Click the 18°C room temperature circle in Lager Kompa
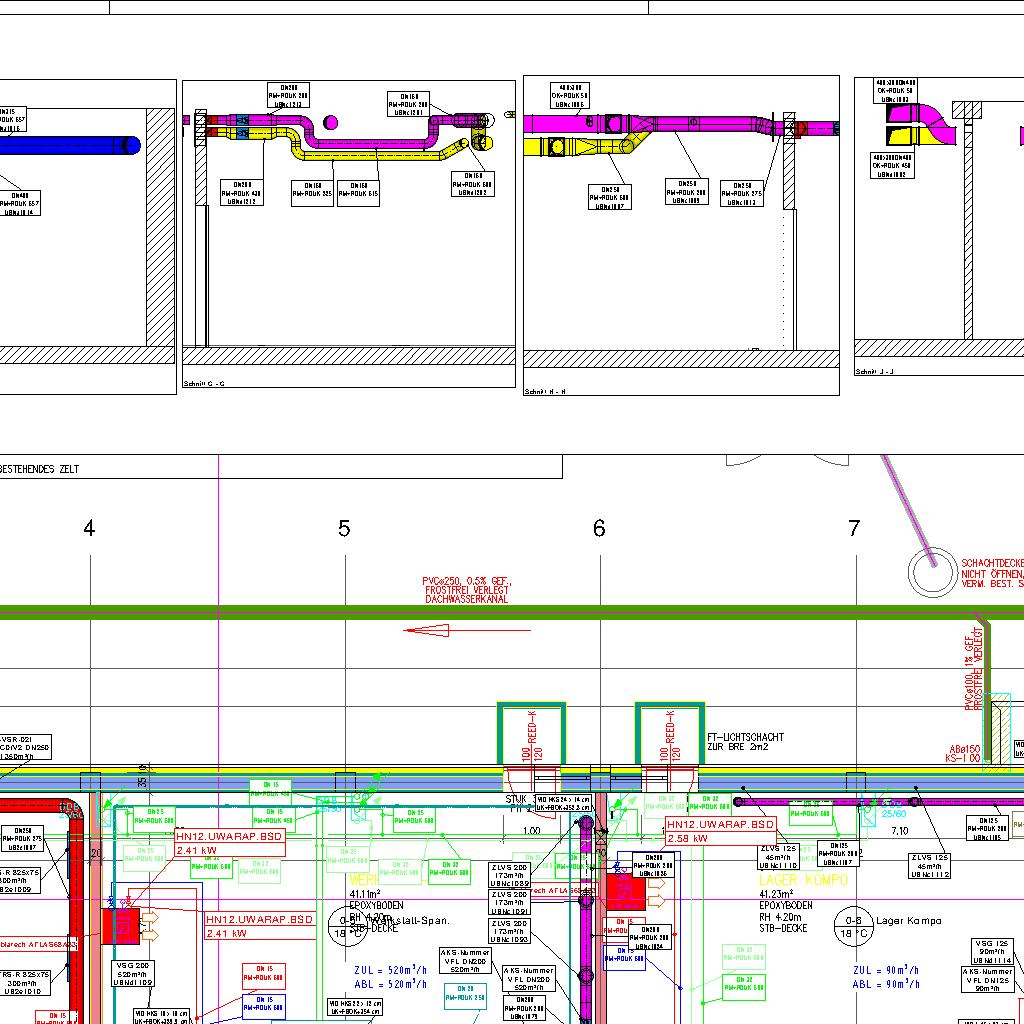This screenshot has height=1024, width=1024. (854, 927)
